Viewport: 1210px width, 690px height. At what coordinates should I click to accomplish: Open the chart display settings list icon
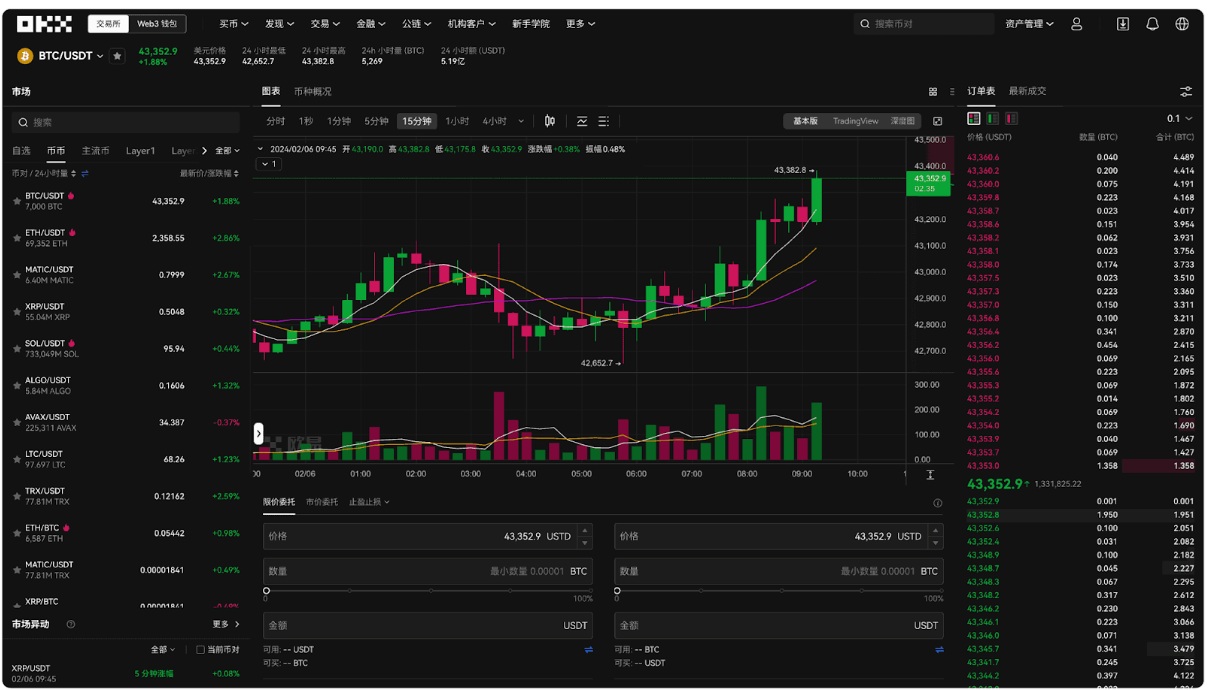coord(603,120)
